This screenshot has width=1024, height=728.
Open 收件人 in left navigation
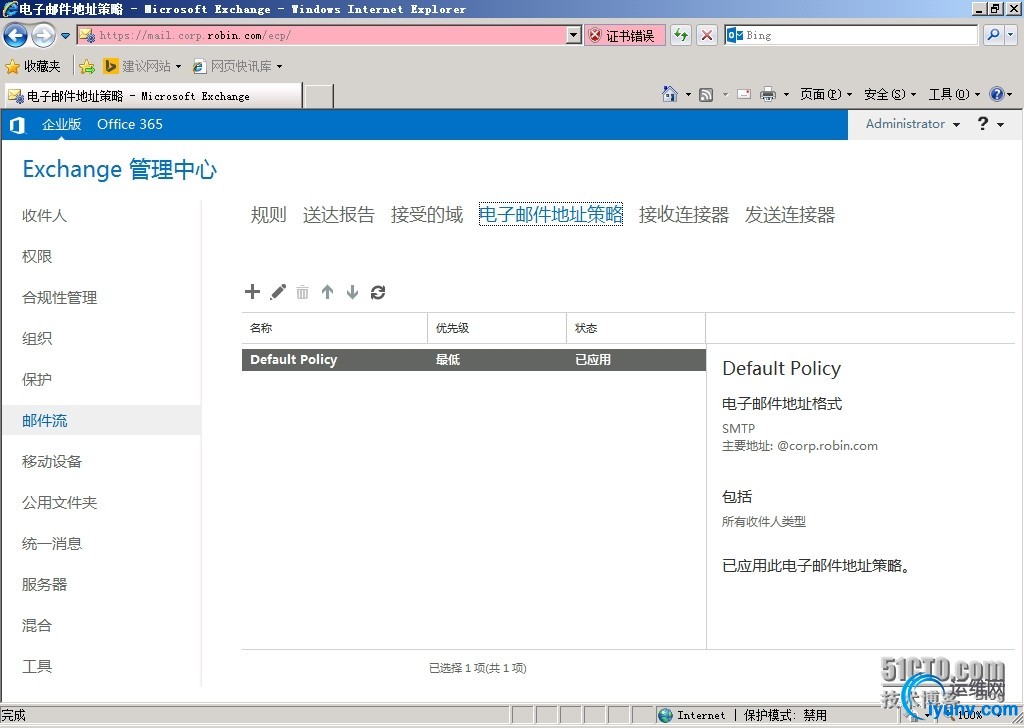pyautogui.click(x=44, y=215)
